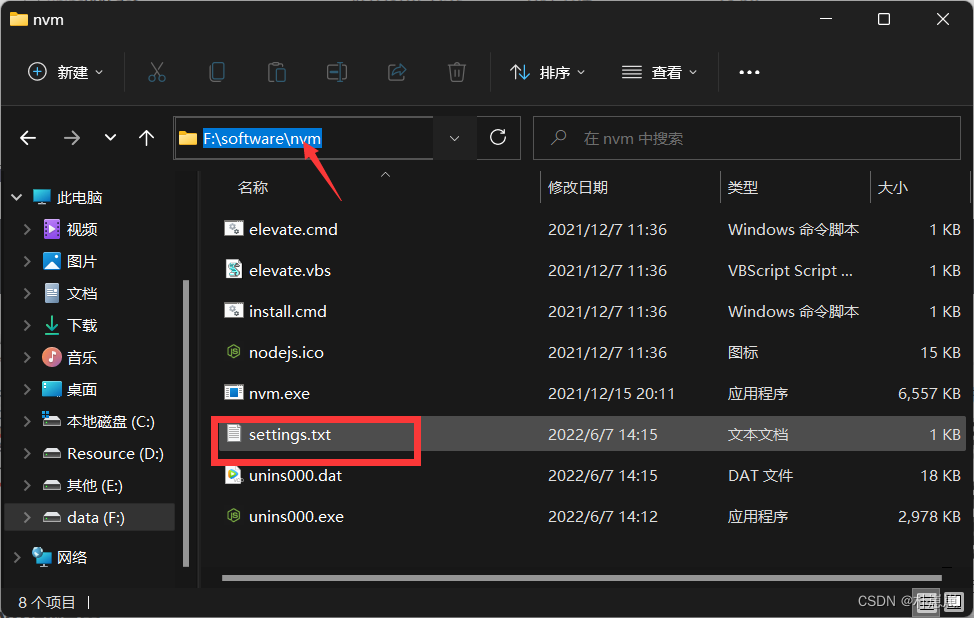
Task: Click the Delete icon
Action: pyautogui.click(x=456, y=71)
